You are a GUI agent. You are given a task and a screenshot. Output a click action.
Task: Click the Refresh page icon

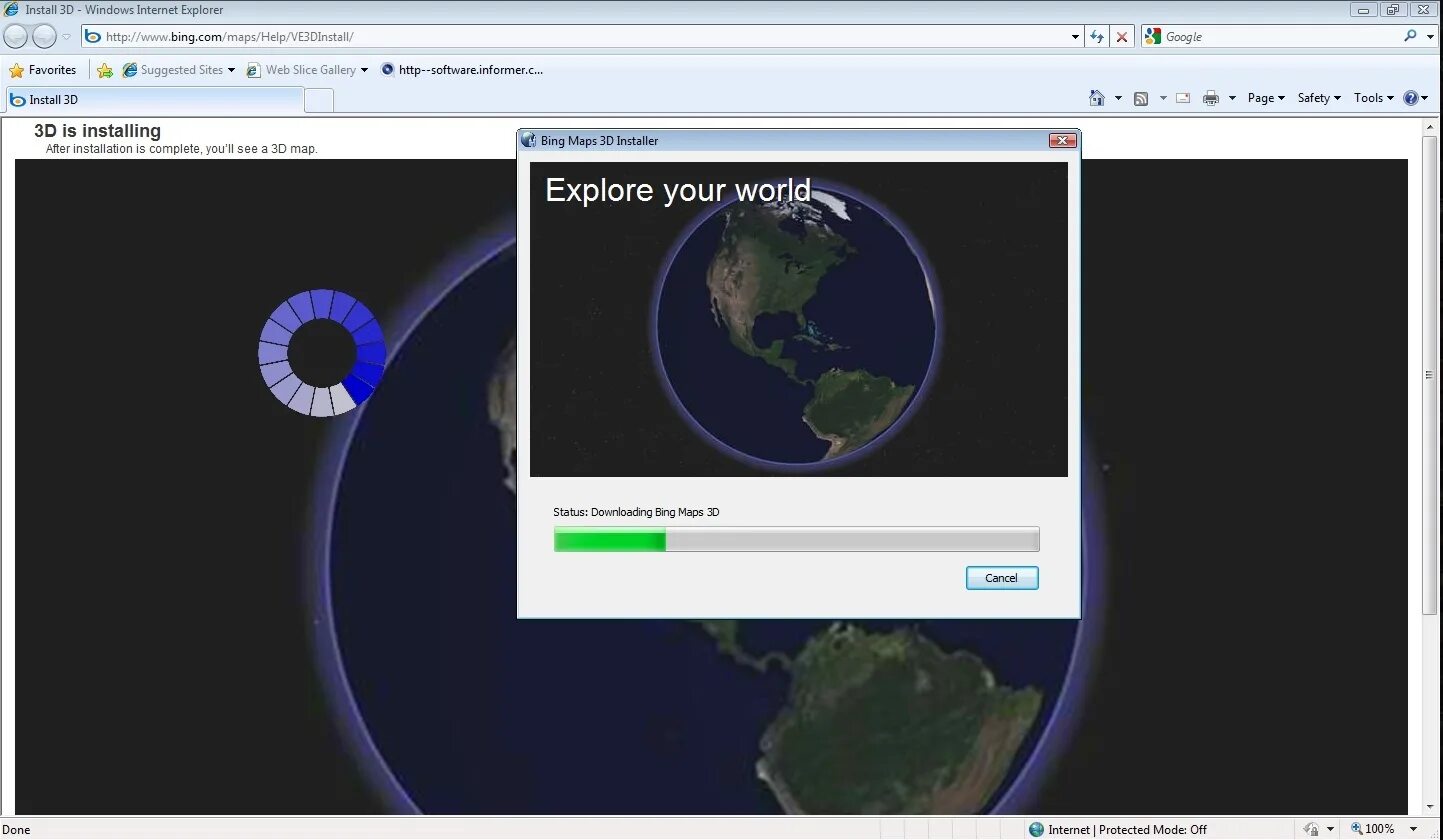pos(1097,37)
